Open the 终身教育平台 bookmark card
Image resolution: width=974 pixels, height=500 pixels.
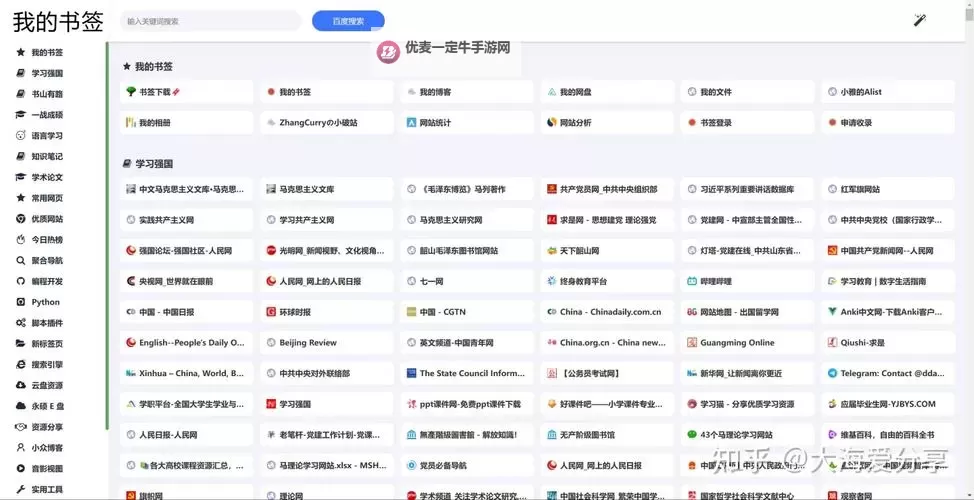608,281
